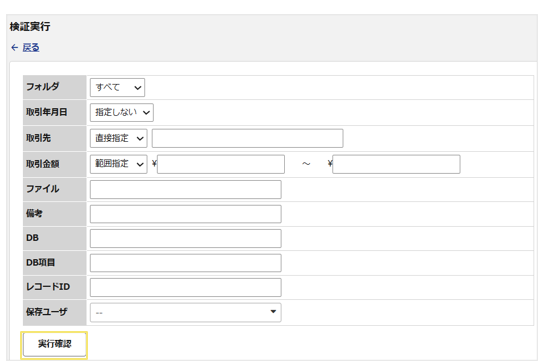Click the フォルダ row label
This screenshot has height=364, width=547.
pos(43,87)
